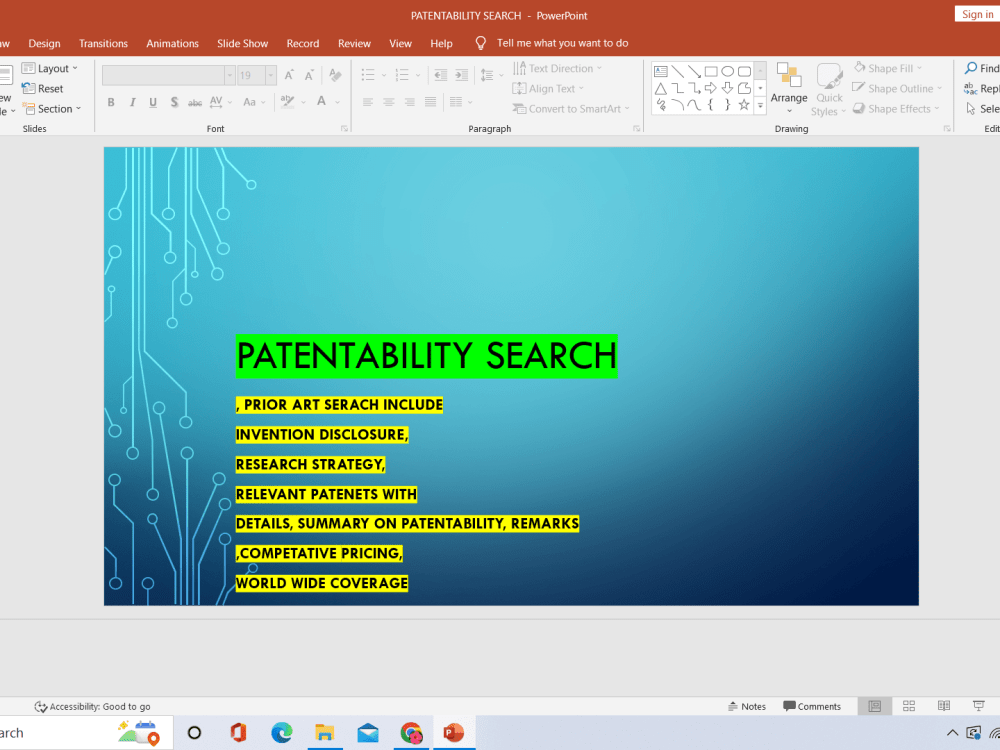This screenshot has height=750, width=1000.
Task: Open the Transitions tab
Action: click(103, 43)
